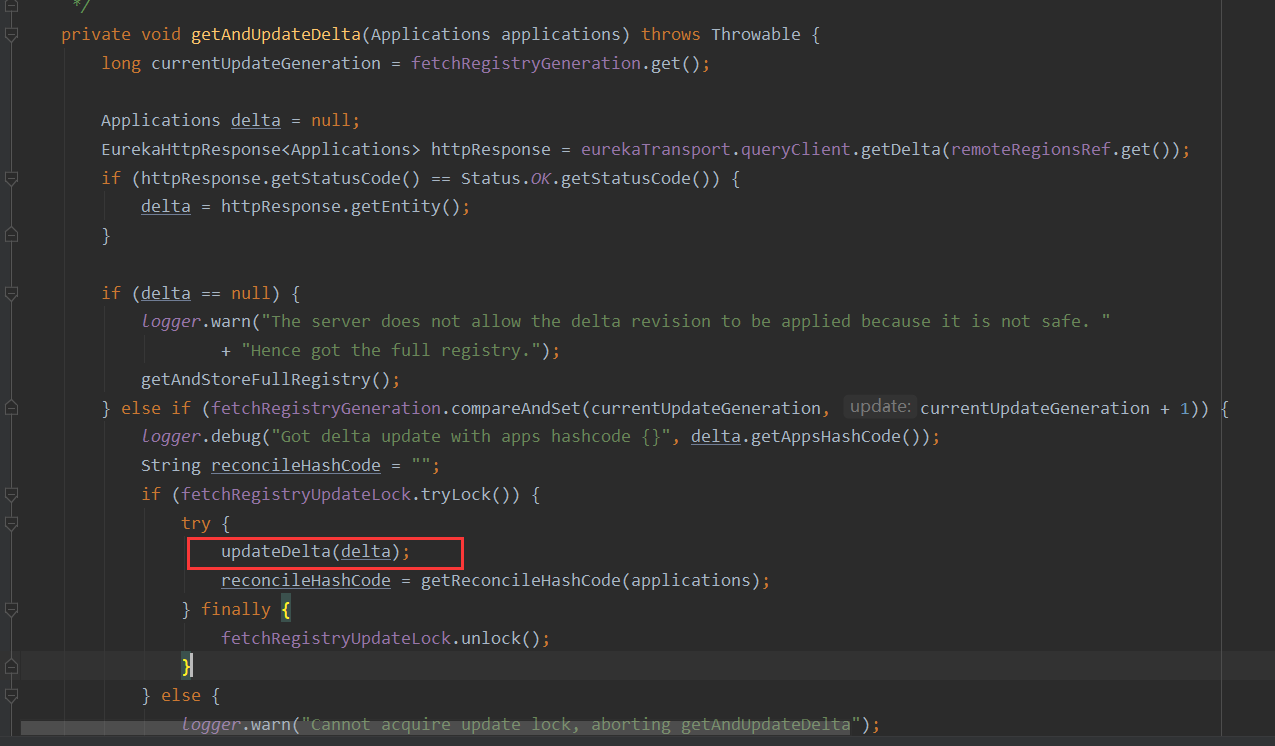Click the 'Throwable' exception type
Screen dimensions: 1275x746
tap(756, 34)
